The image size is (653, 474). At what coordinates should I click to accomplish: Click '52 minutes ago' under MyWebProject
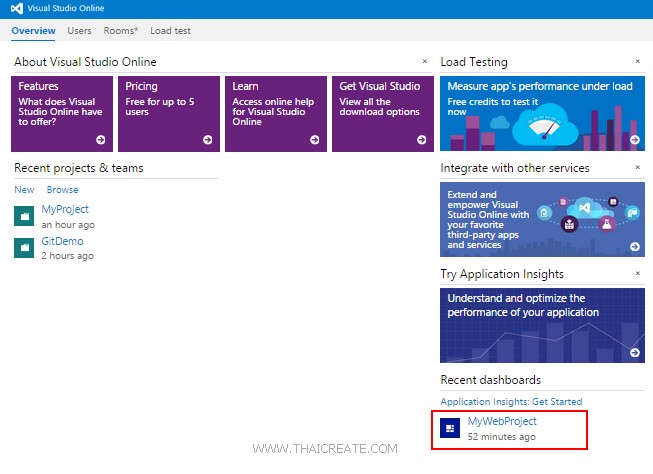coord(501,437)
